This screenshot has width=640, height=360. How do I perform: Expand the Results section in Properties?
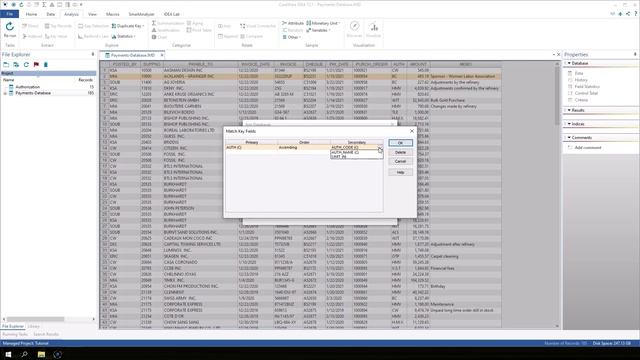(569, 110)
